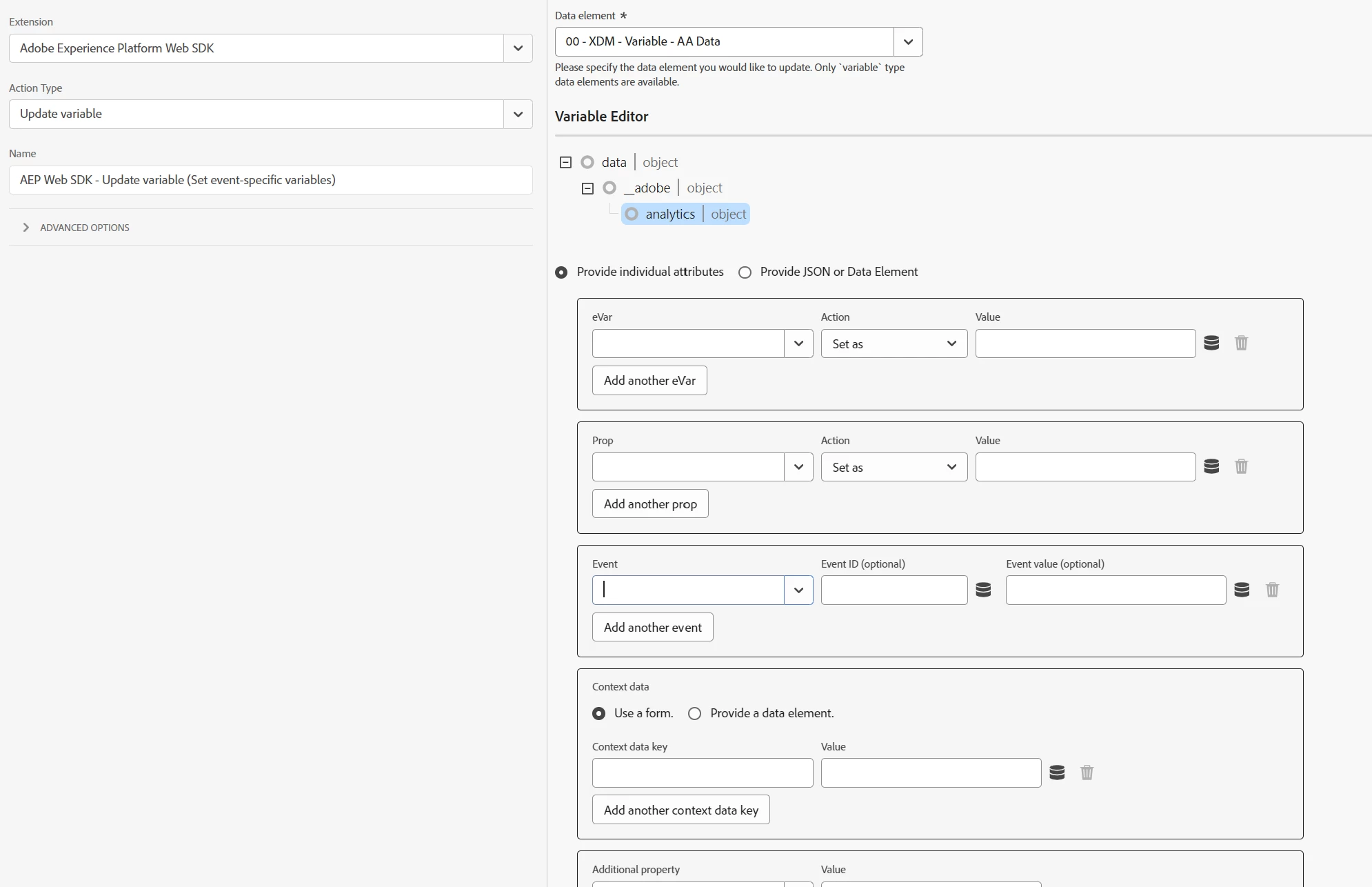The image size is (1372, 887).
Task: Click Add another eVar button
Action: tap(649, 381)
